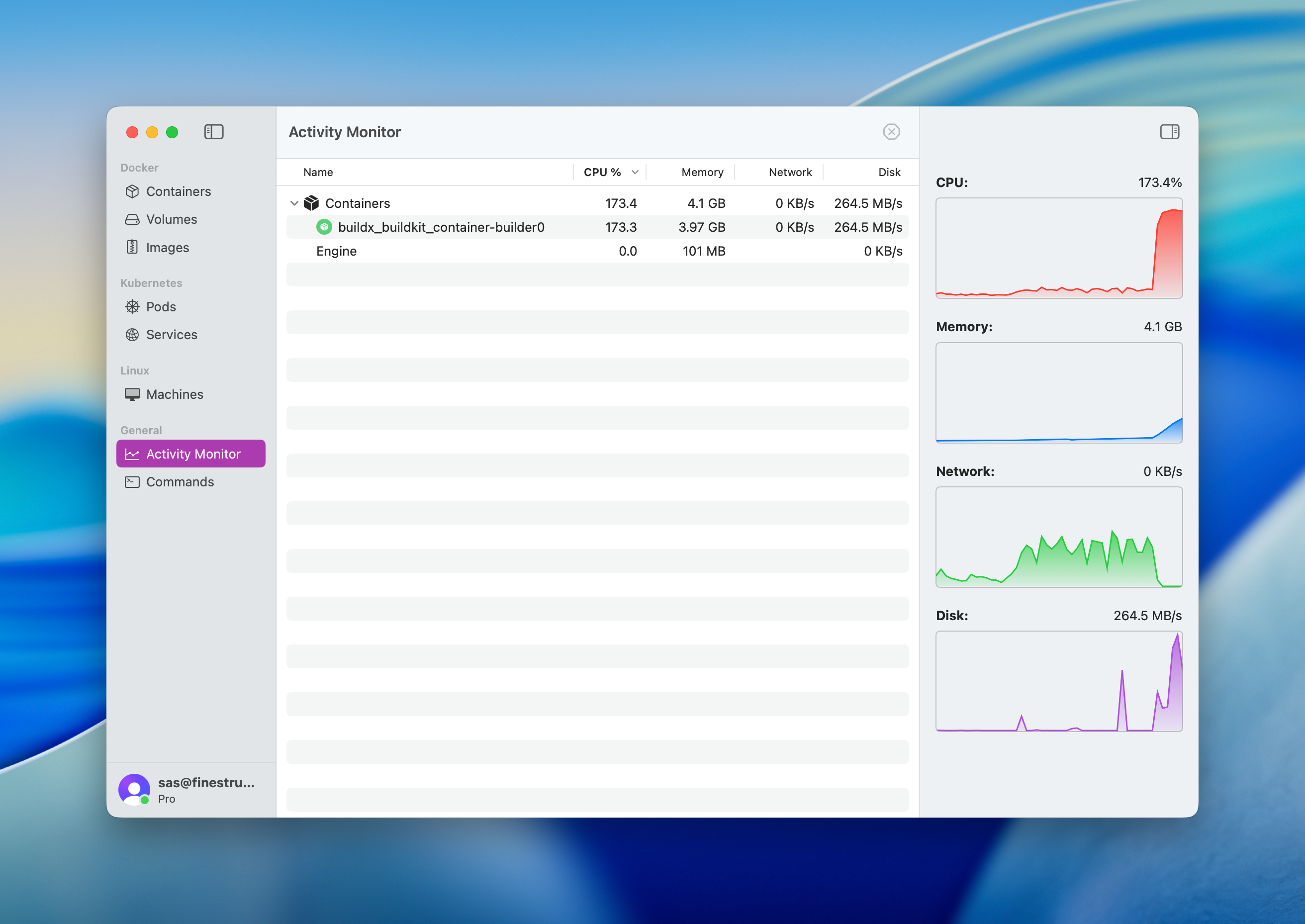Click the 173.3 CPU value for buildx
Image resolution: width=1305 pixels, height=924 pixels.
[621, 227]
